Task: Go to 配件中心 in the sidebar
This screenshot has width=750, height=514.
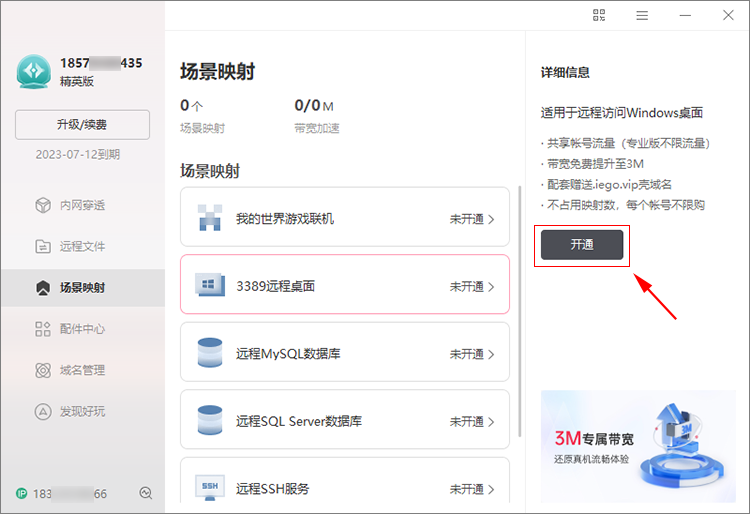Action: 82,328
